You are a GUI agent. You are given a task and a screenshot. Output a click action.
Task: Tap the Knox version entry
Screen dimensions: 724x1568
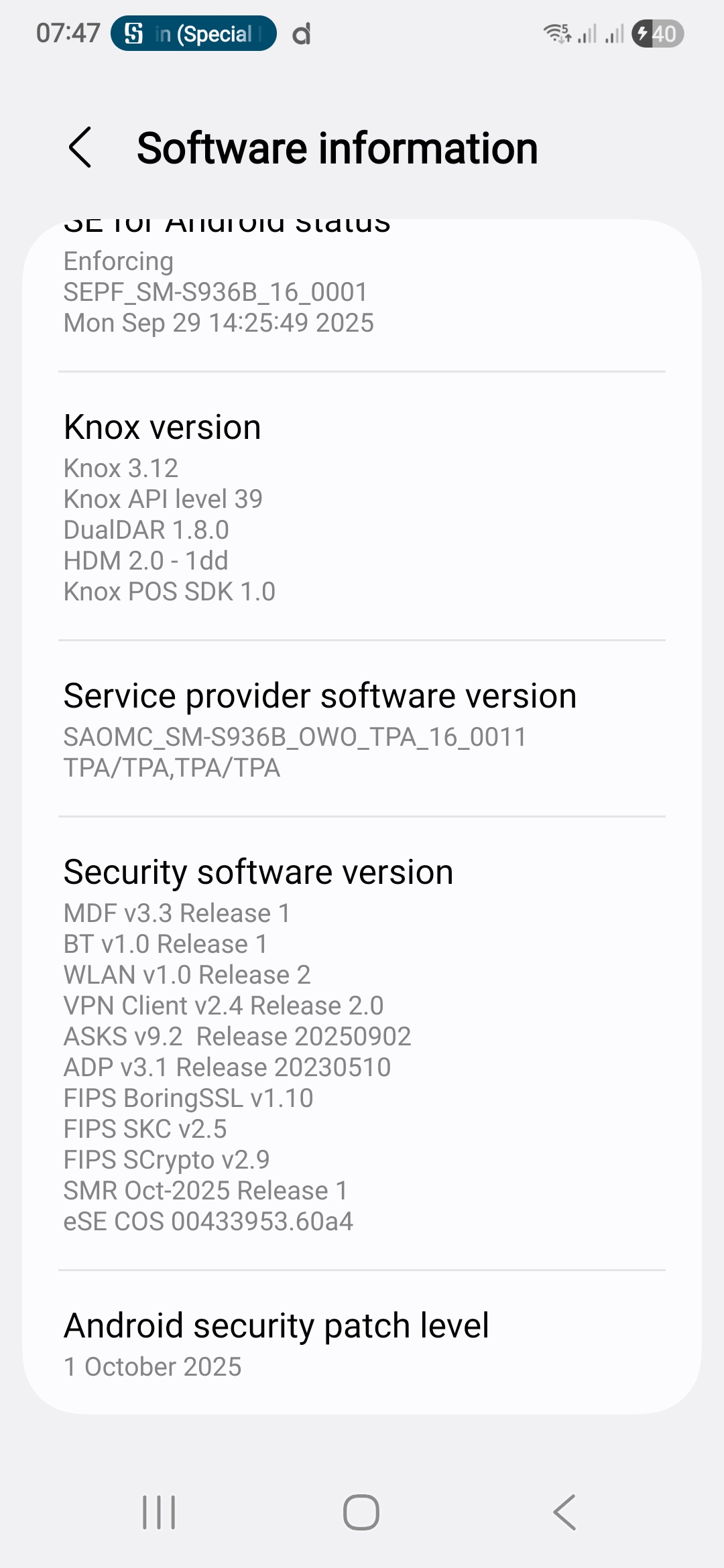point(162,428)
